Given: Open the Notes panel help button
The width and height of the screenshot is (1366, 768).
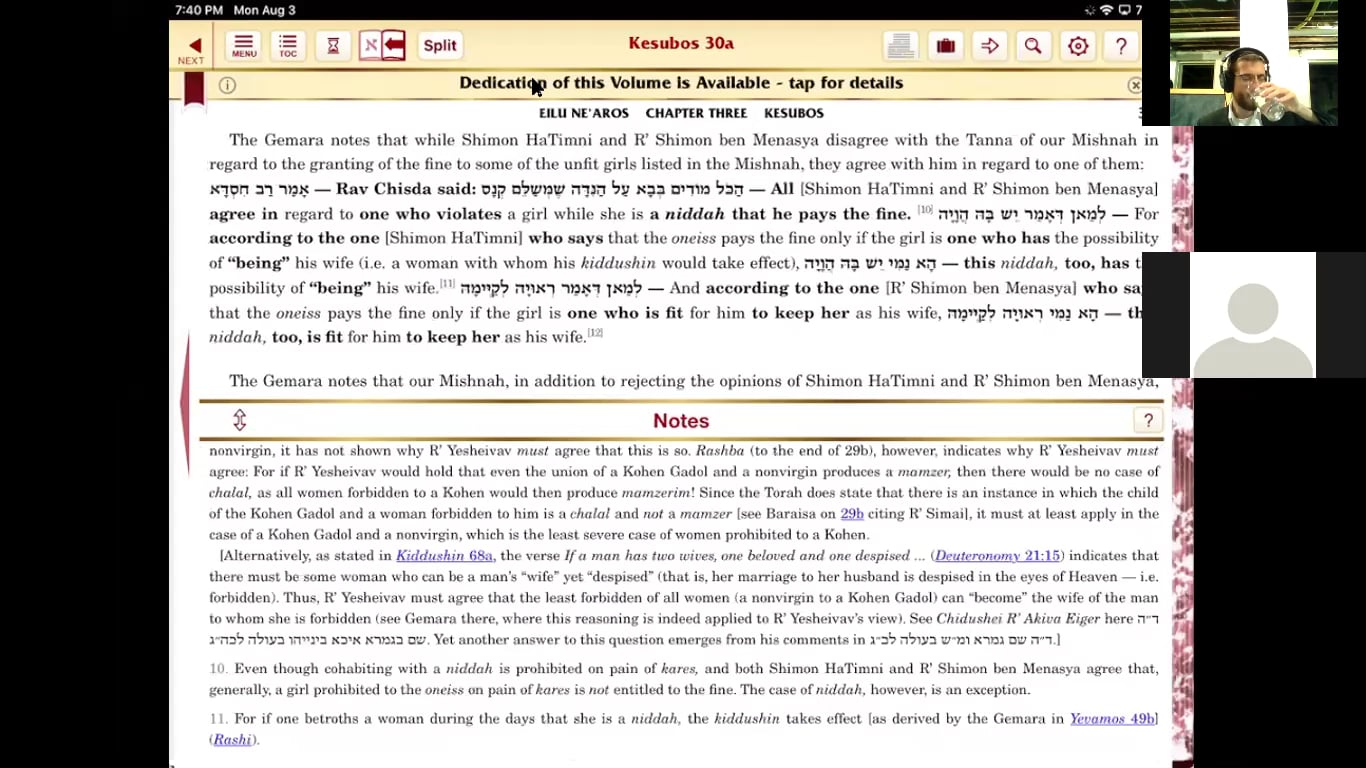Looking at the screenshot, I should (1148, 420).
